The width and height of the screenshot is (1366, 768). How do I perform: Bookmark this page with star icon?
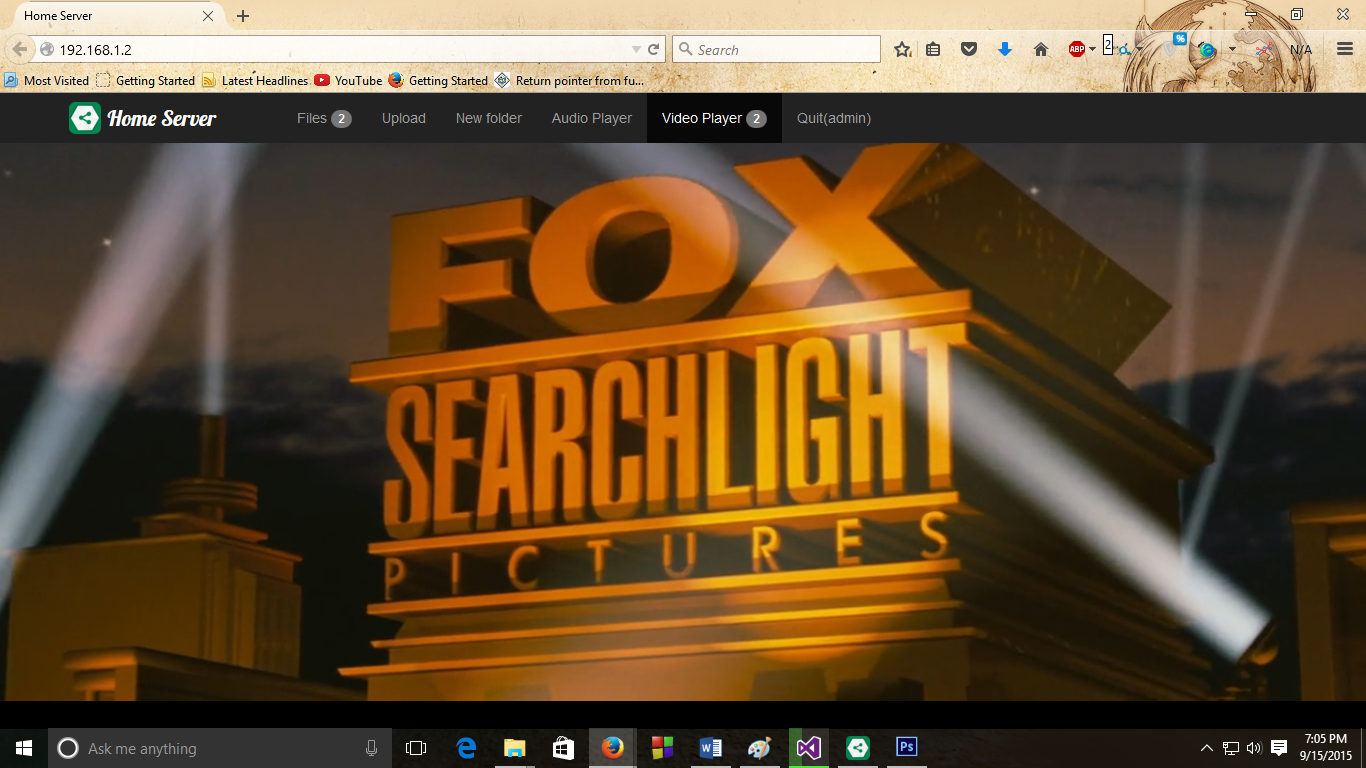(903, 49)
